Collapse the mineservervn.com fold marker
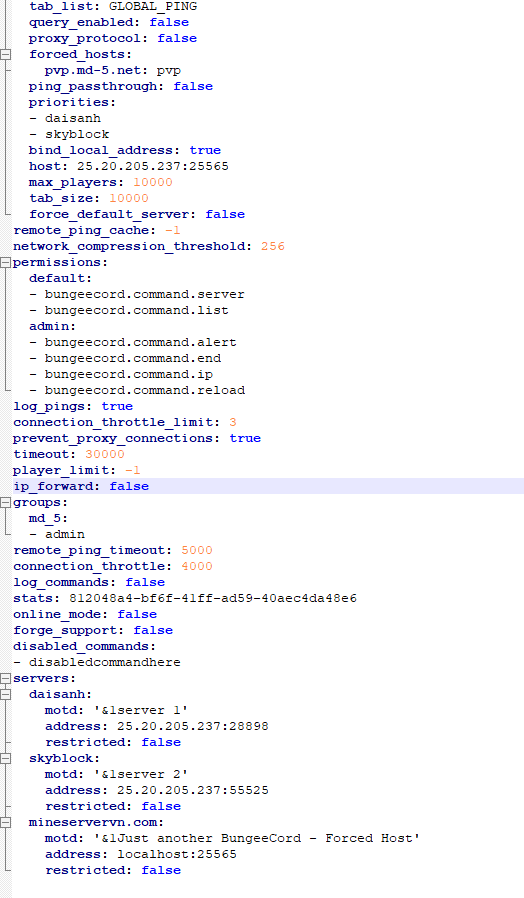Viewport: 524px width, 898px height. click(x=6, y=822)
